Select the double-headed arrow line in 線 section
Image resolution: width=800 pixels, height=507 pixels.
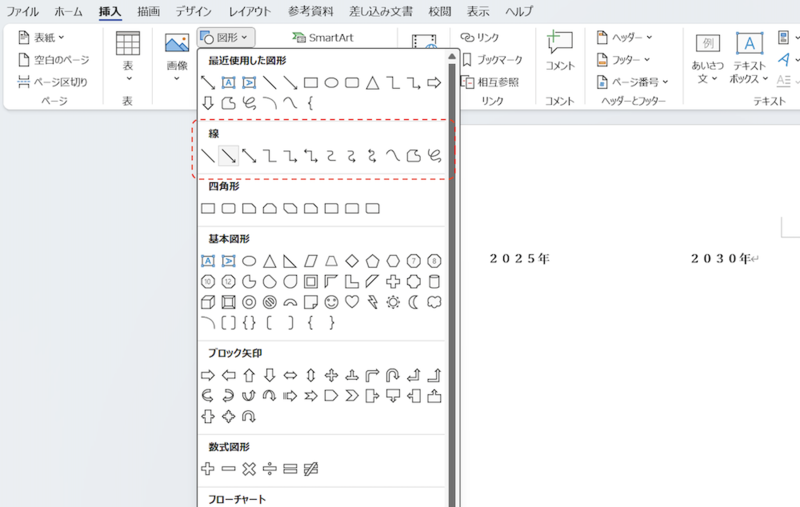249,156
